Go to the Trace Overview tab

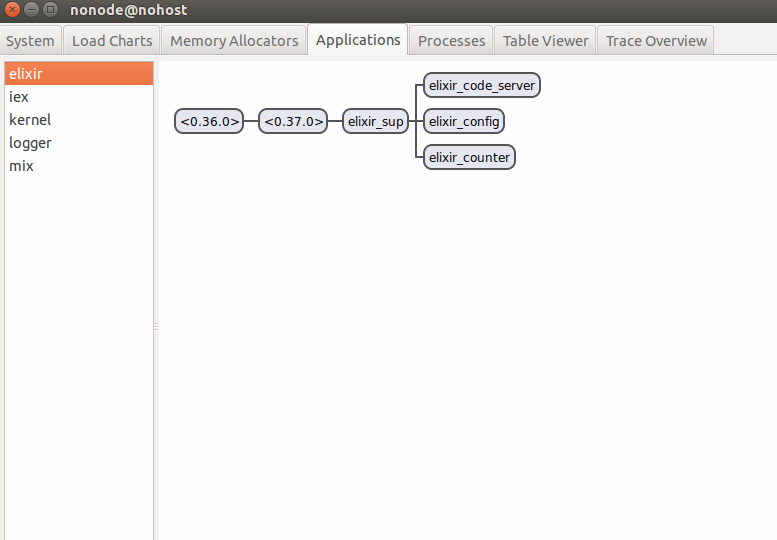click(x=656, y=41)
